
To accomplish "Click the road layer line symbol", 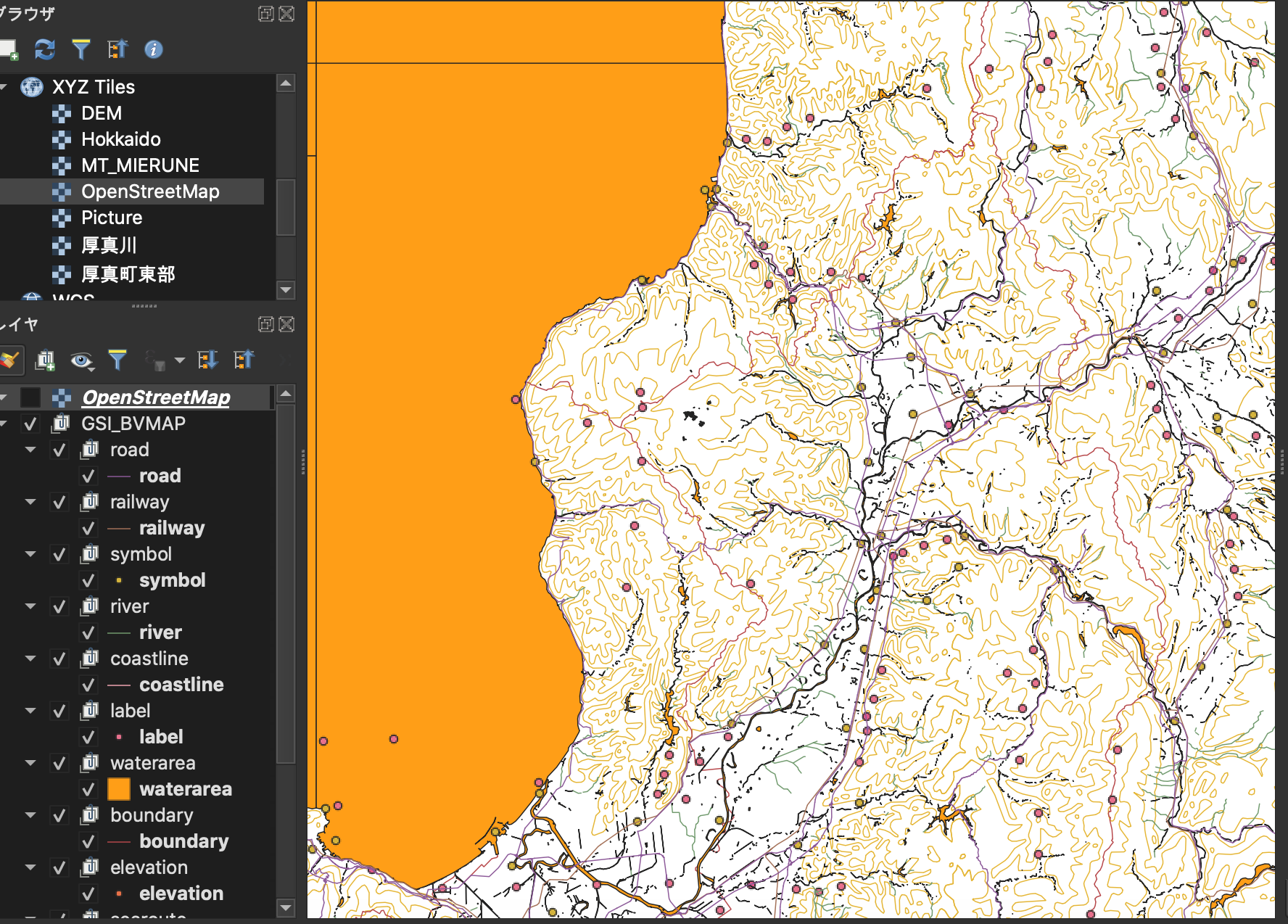I will (x=119, y=477).
